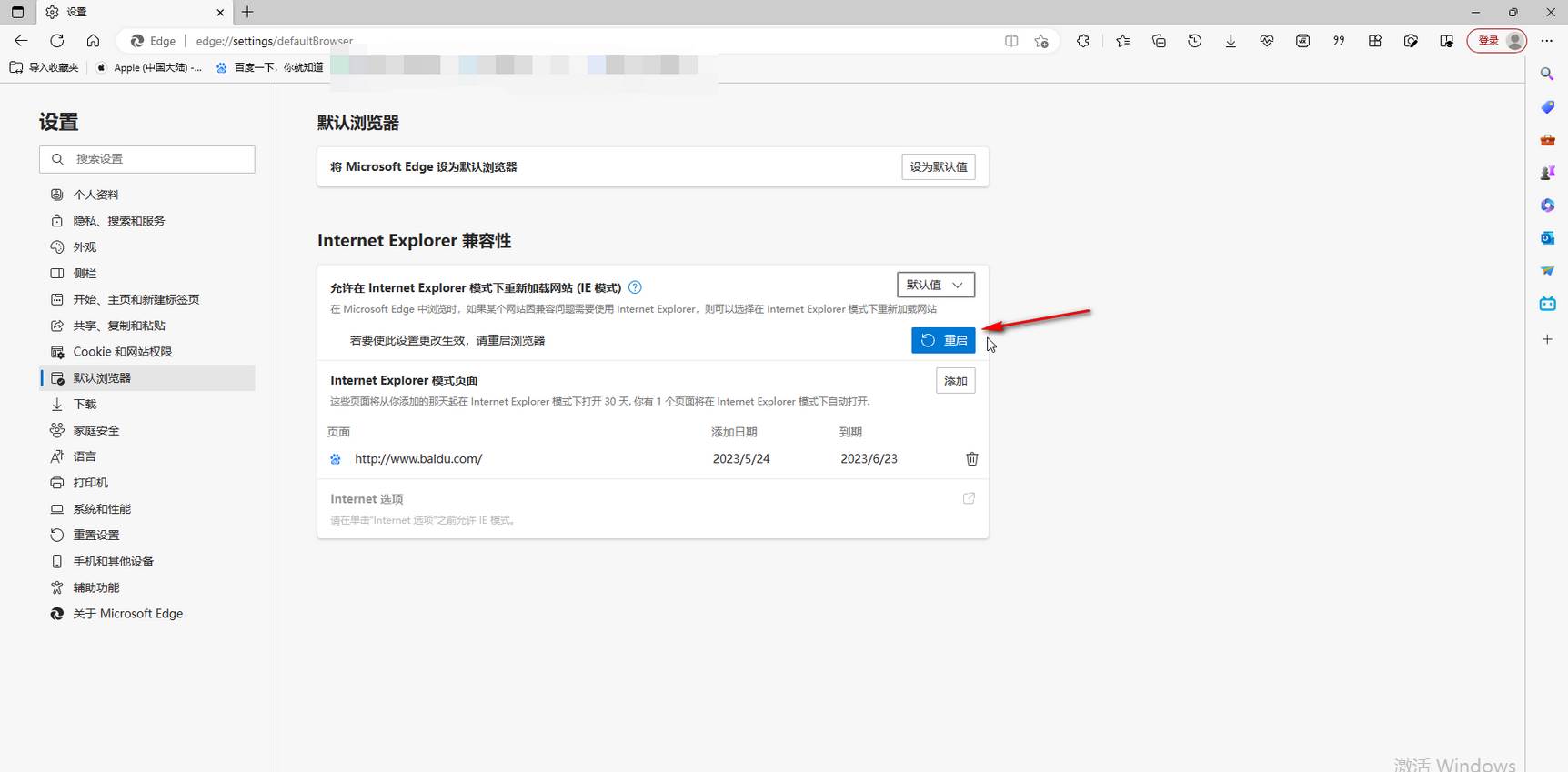The image size is (1568, 772).
Task: Select 关于 Microsoft Edge section
Action: pyautogui.click(x=147, y=614)
